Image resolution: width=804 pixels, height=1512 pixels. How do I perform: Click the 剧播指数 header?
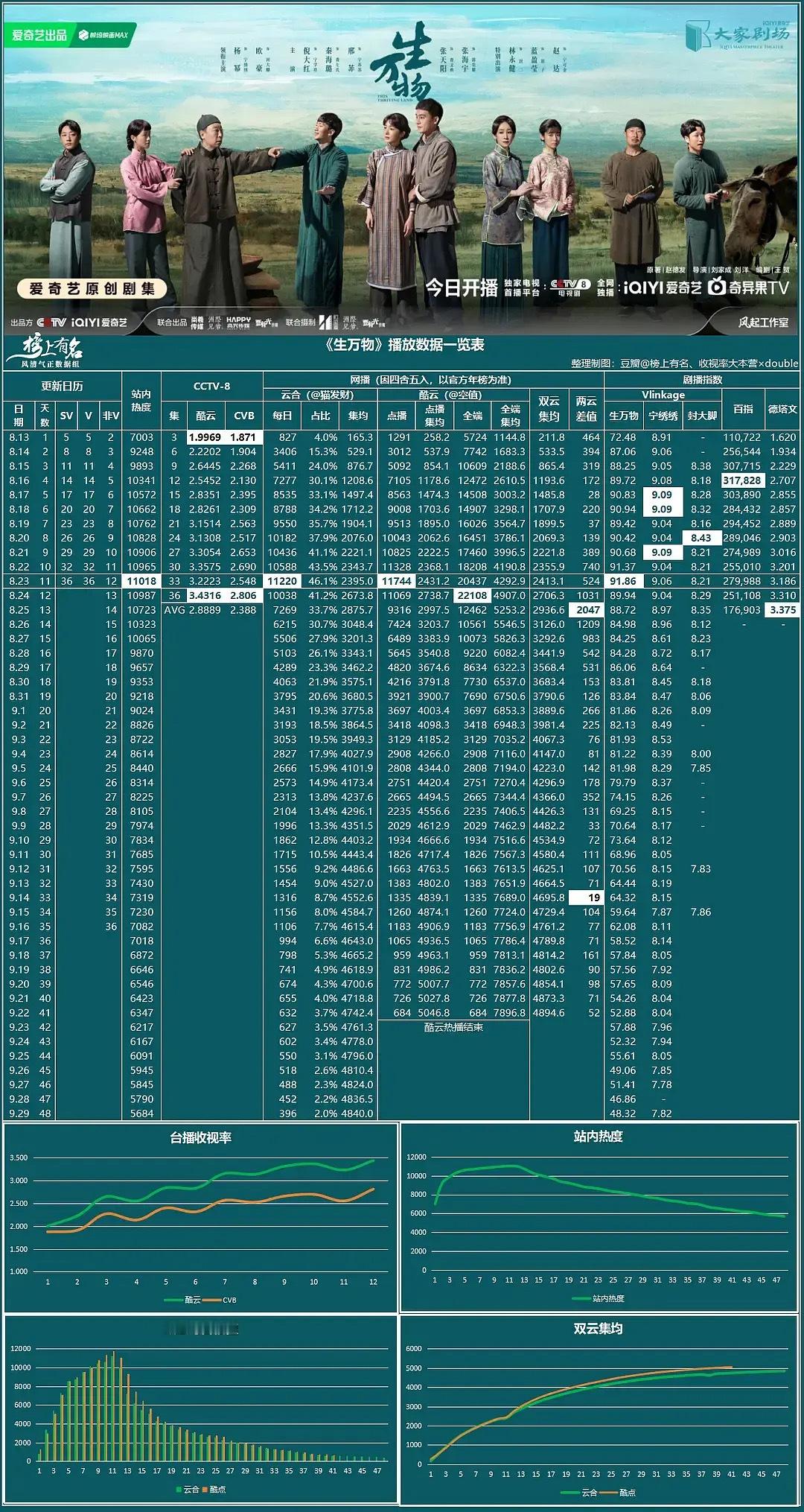(702, 380)
